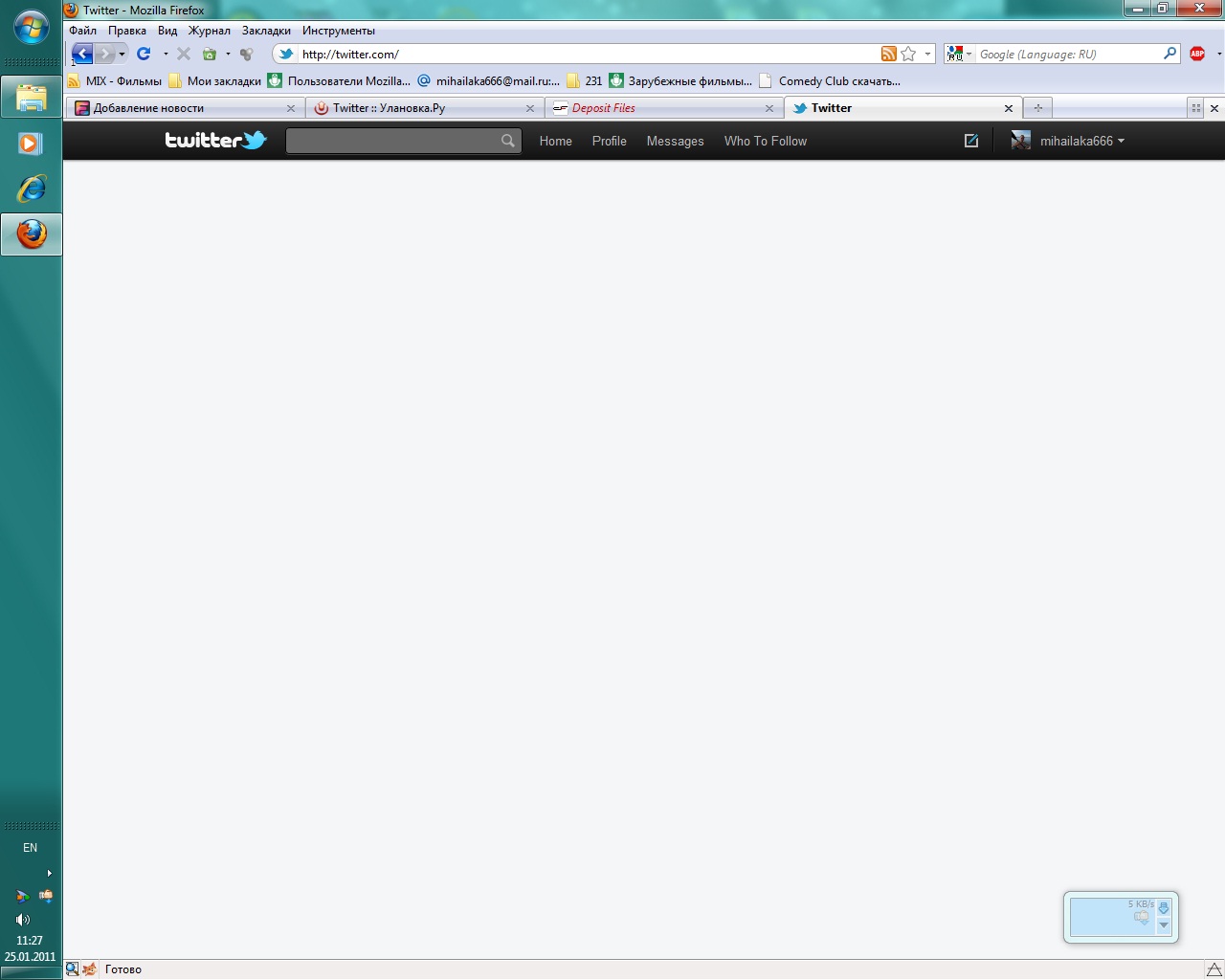Close the Twitter :: Улановка.Ру tab
The width and height of the screenshot is (1225, 980).
click(x=530, y=108)
